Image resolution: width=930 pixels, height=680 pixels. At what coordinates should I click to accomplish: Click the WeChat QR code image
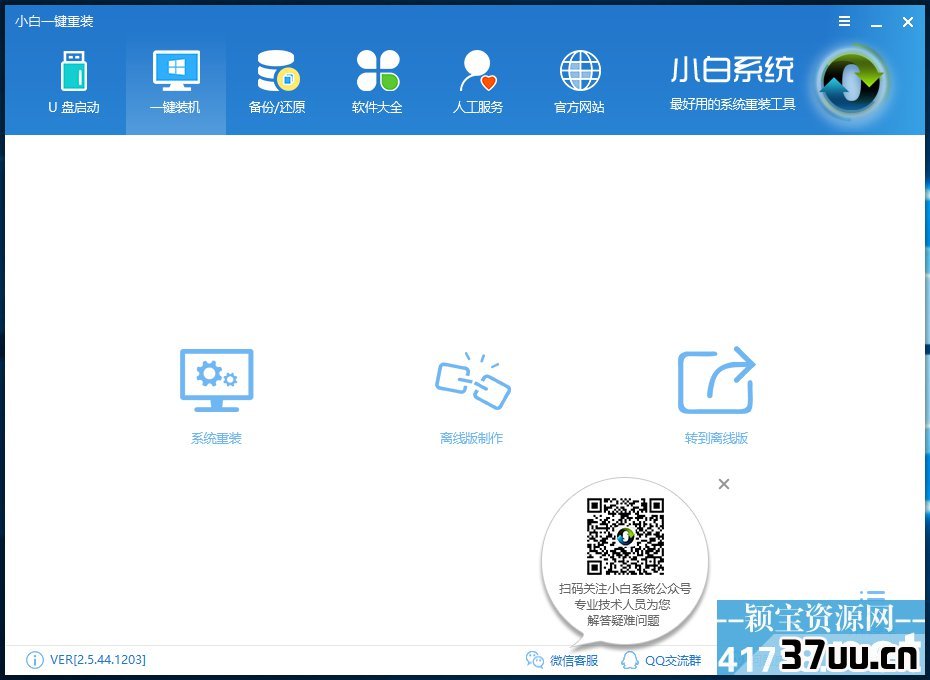625,536
